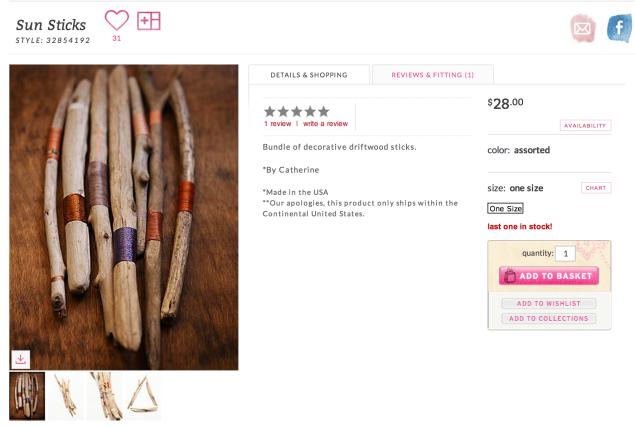Screen dimensions: 635x427
Task: Download the product image
Action: 21,359
